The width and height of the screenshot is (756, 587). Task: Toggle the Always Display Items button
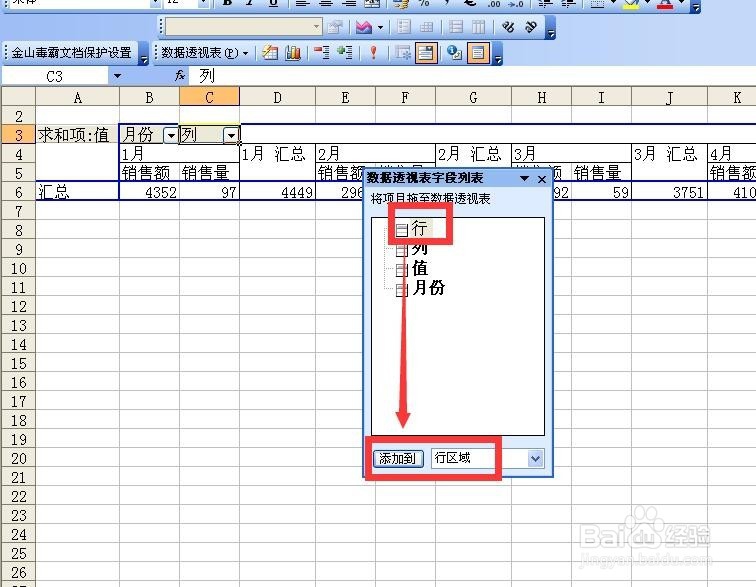click(425, 53)
